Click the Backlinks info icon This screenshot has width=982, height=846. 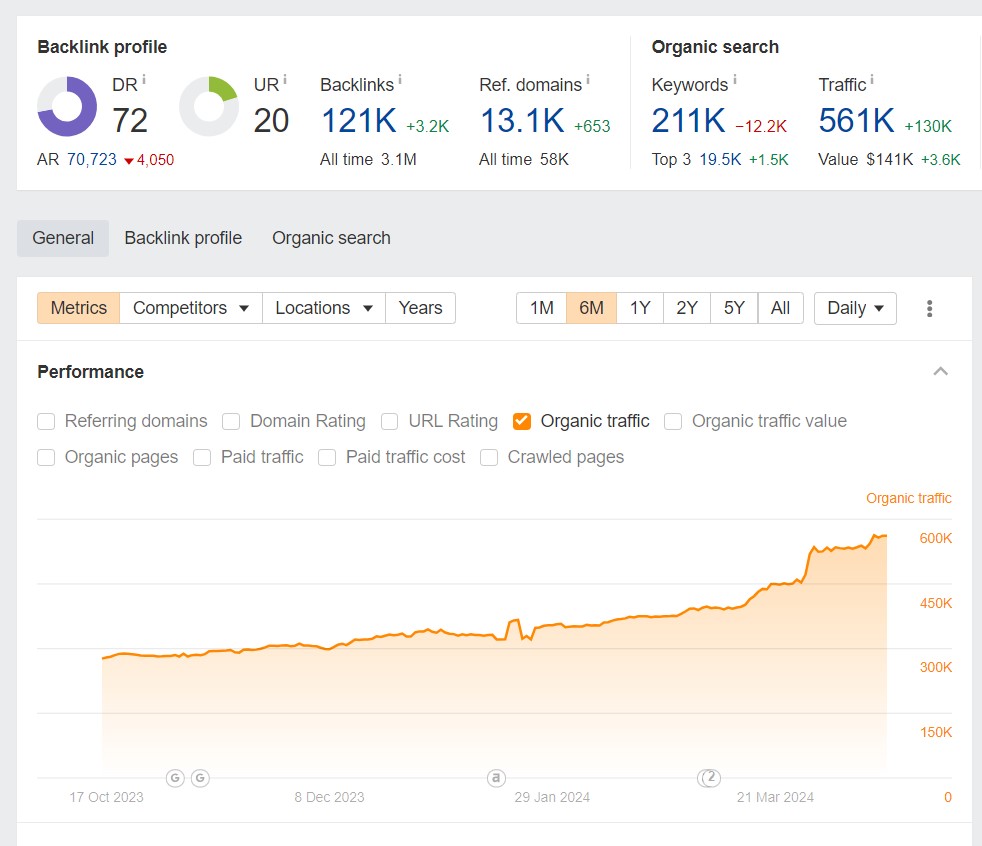(x=400, y=80)
